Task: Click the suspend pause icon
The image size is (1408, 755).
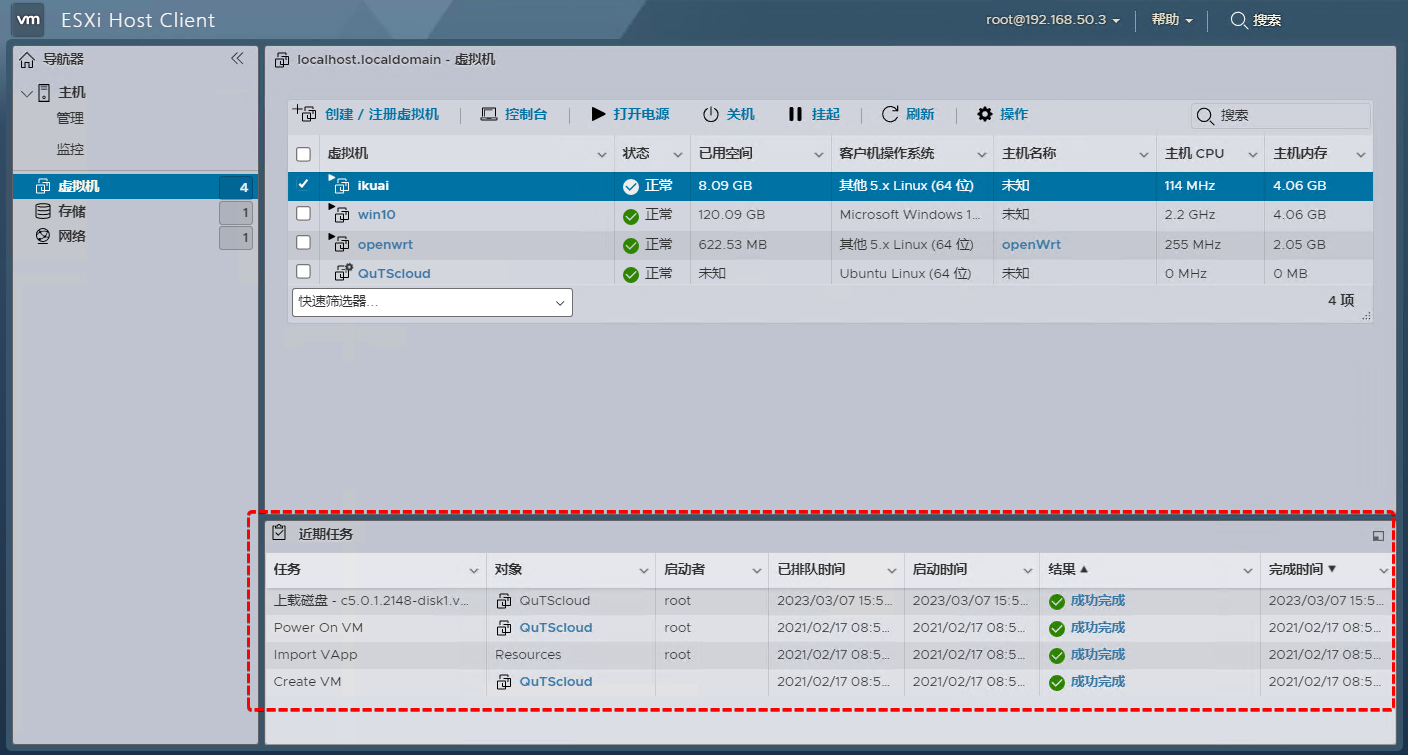Action: 795,115
